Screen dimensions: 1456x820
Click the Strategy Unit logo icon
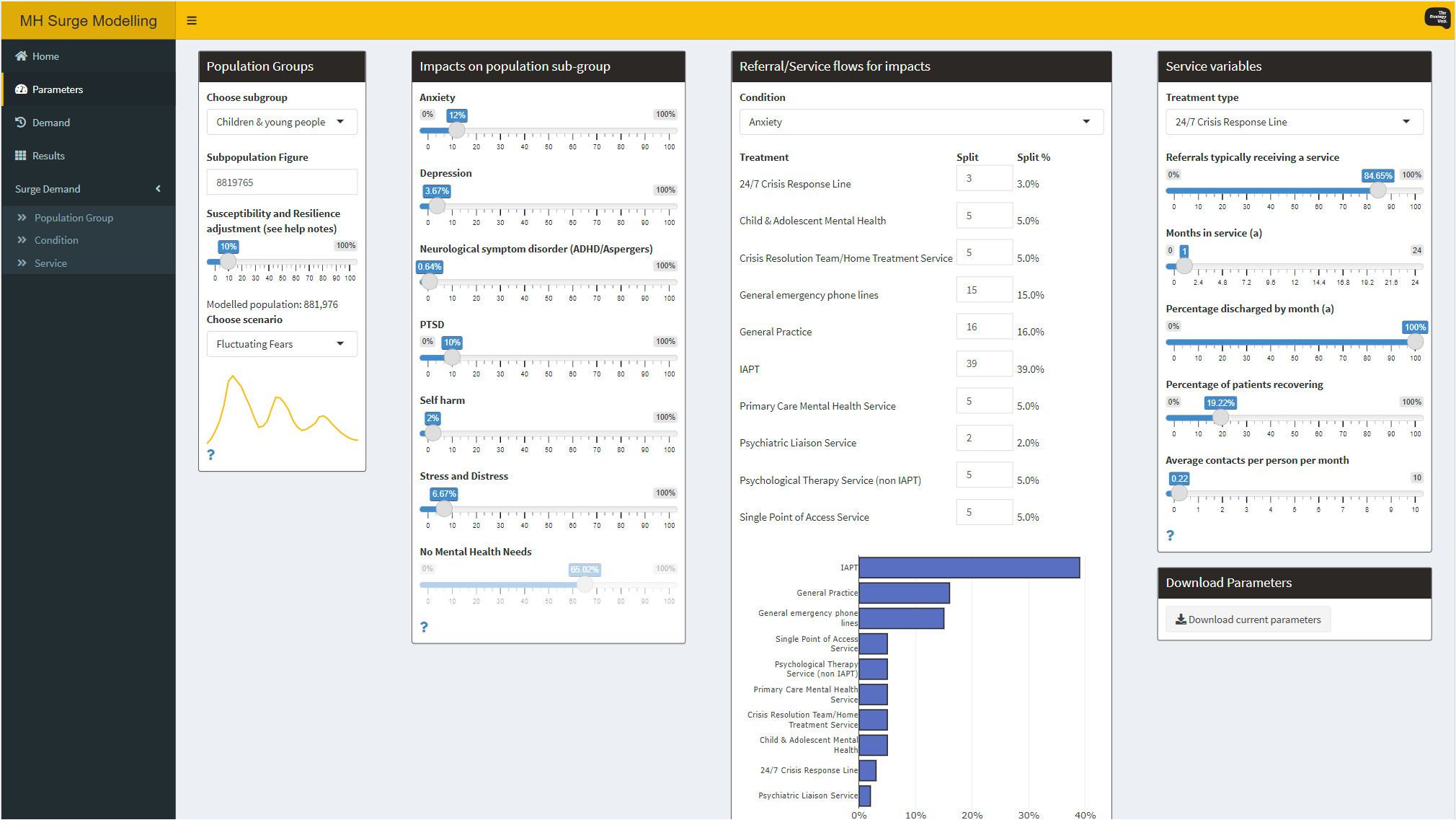click(x=1437, y=18)
